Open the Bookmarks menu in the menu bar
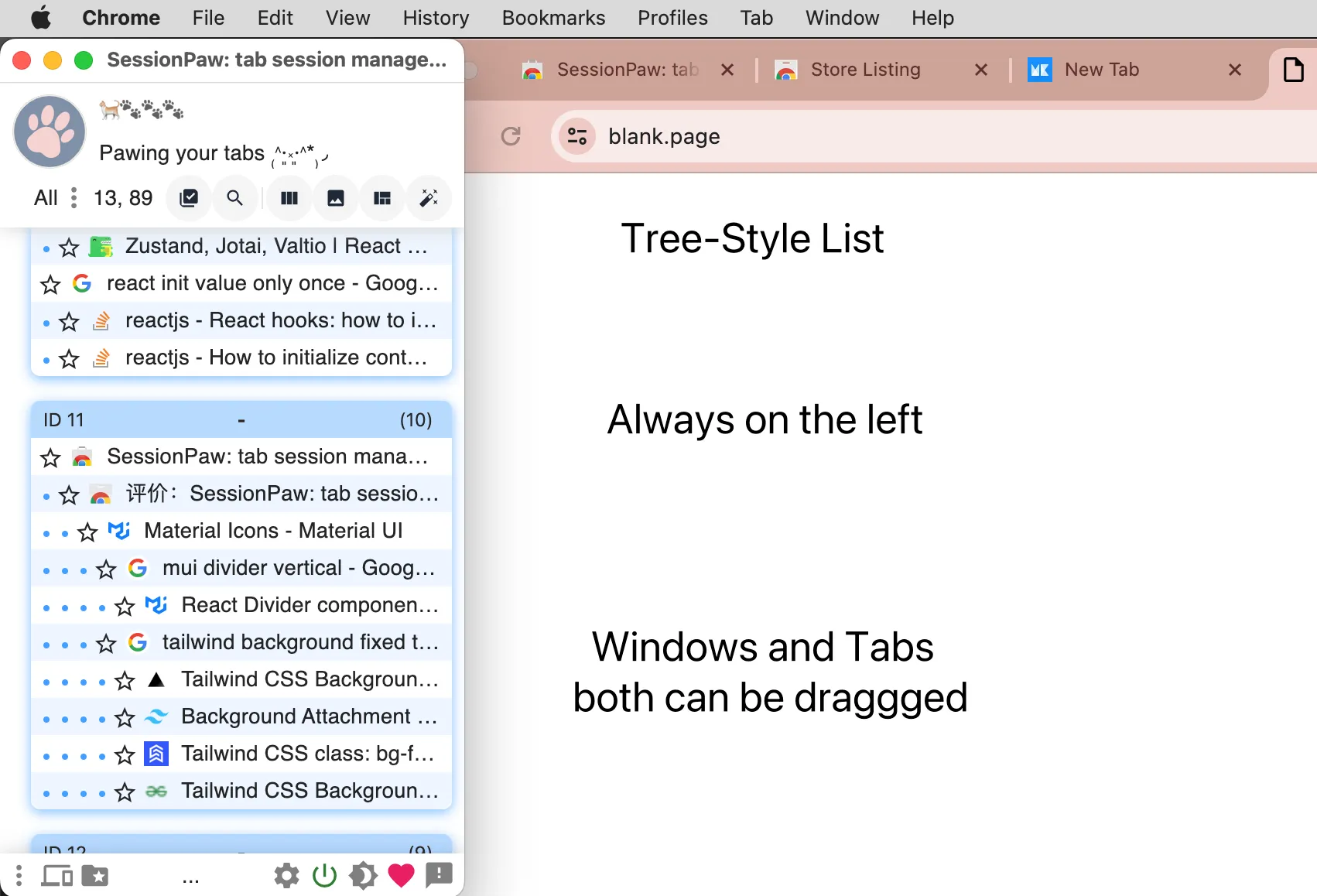The image size is (1317, 896). click(552, 18)
